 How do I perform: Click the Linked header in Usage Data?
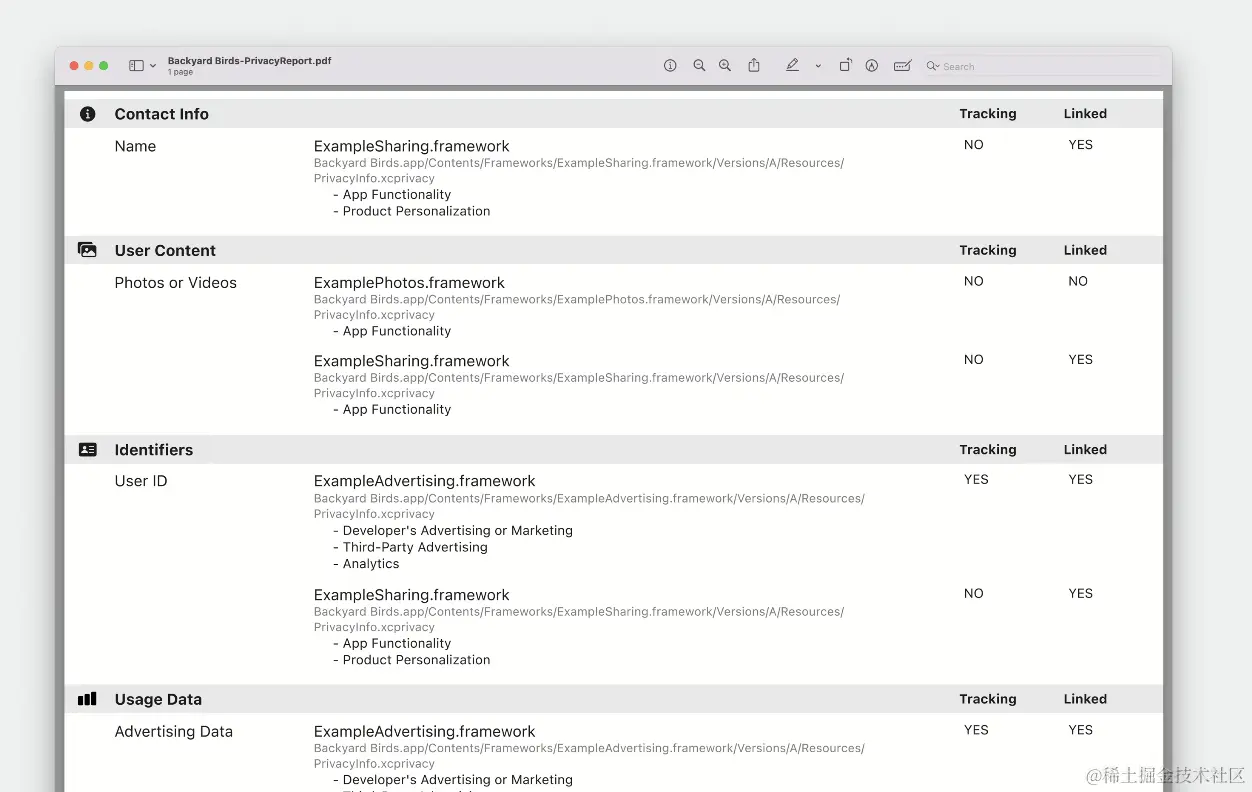[1085, 699]
